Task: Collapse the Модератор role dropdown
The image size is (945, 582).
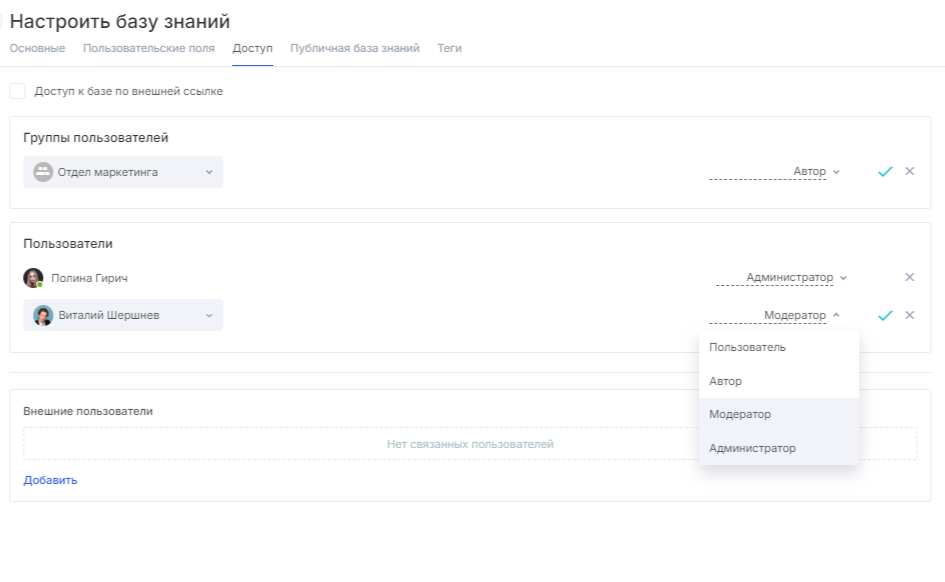Action: 801,316
